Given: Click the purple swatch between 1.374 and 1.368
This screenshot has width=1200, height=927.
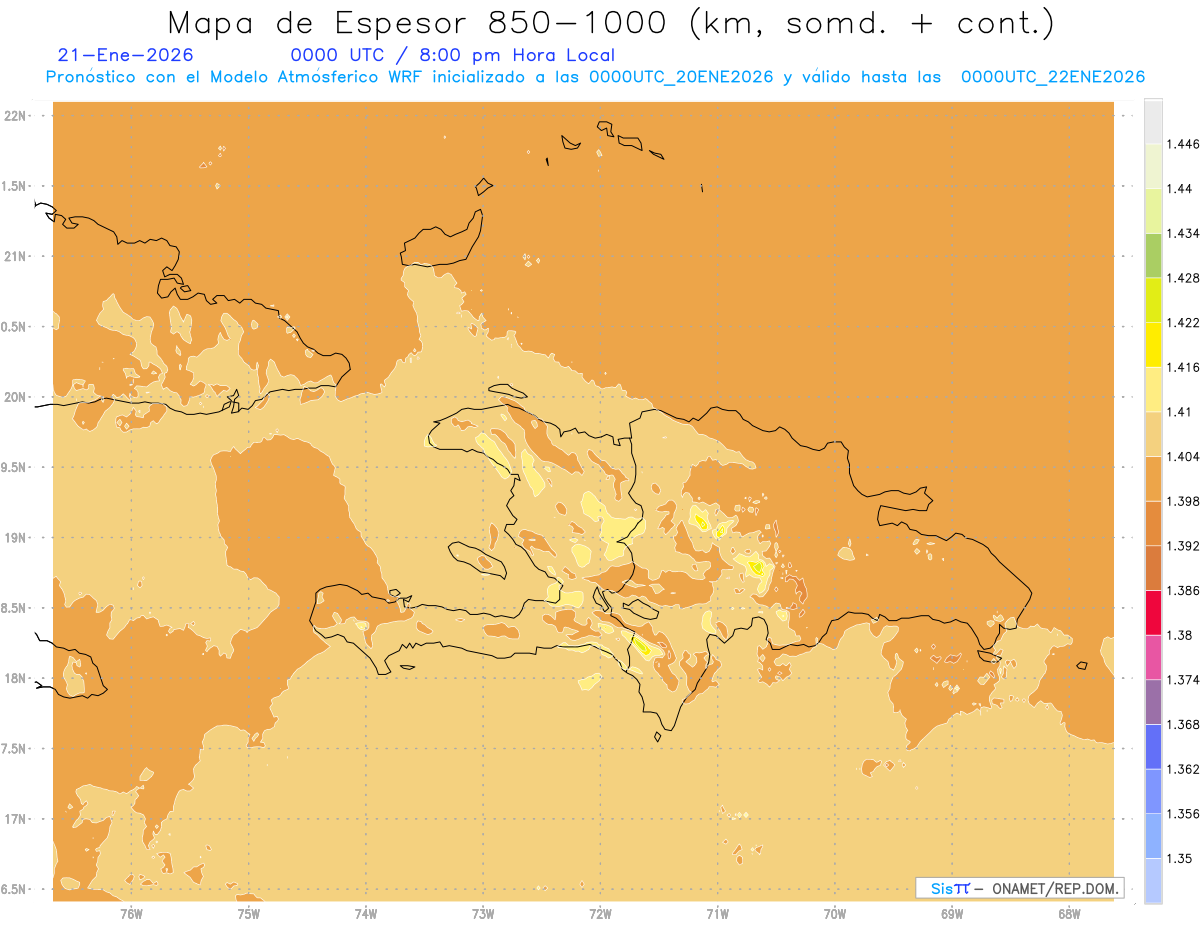Looking at the screenshot, I should 1153,701.
